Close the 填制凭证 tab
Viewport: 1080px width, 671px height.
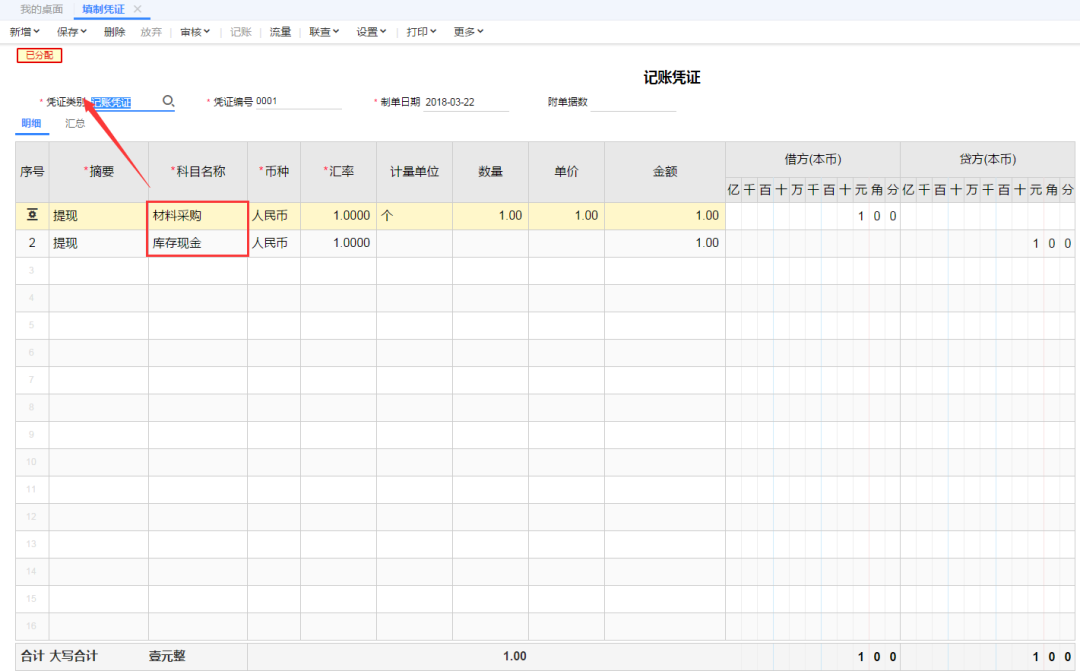[x=138, y=9]
